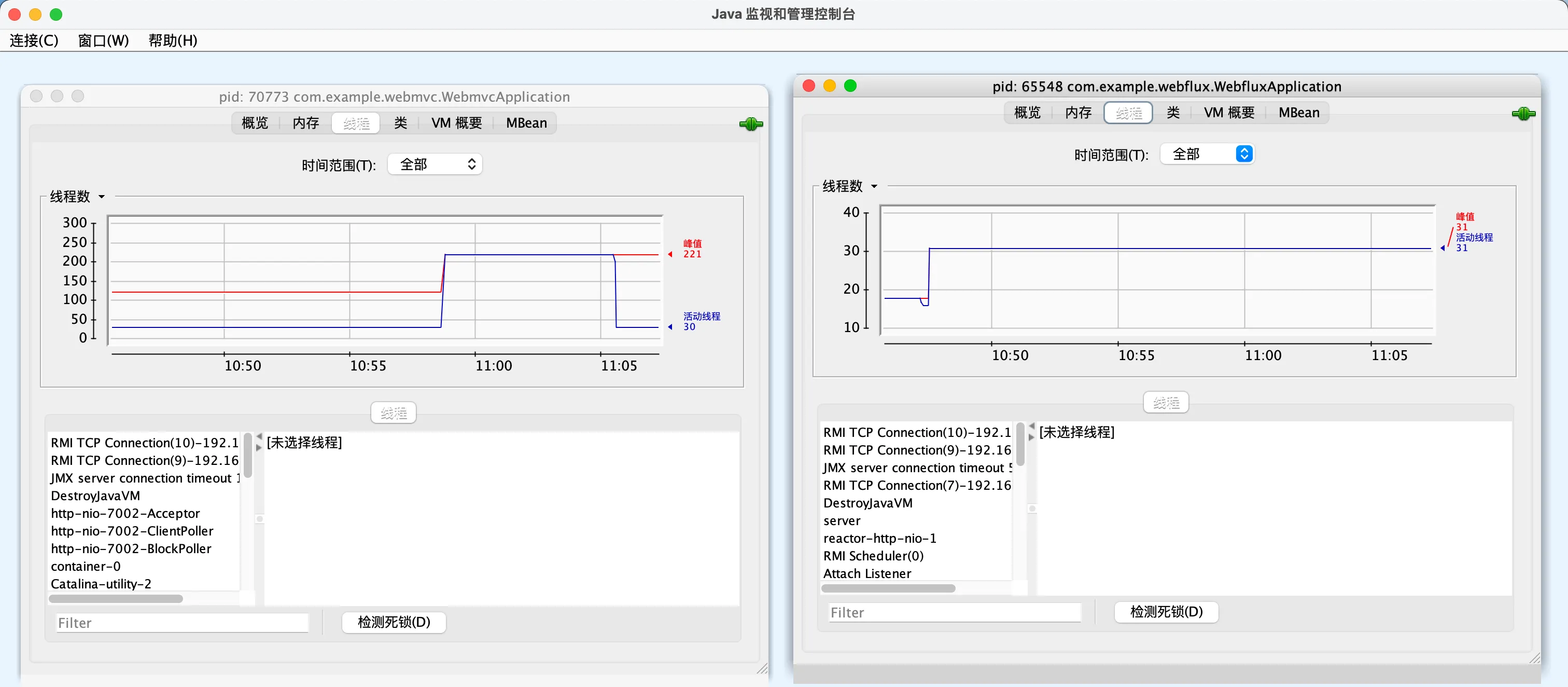1568x687 pixels.
Task: Click horizontal scrollbar of webflux thread list
Action: (x=888, y=588)
